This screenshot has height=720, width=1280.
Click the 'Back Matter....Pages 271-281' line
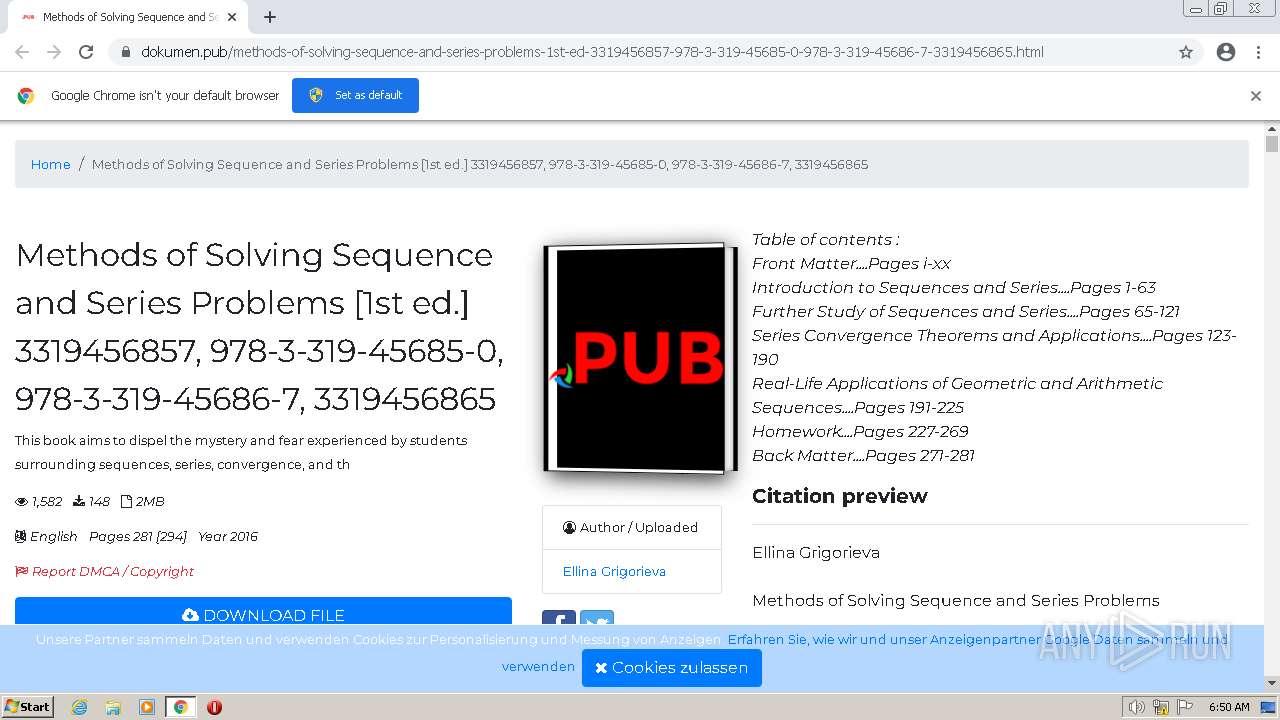coord(863,455)
